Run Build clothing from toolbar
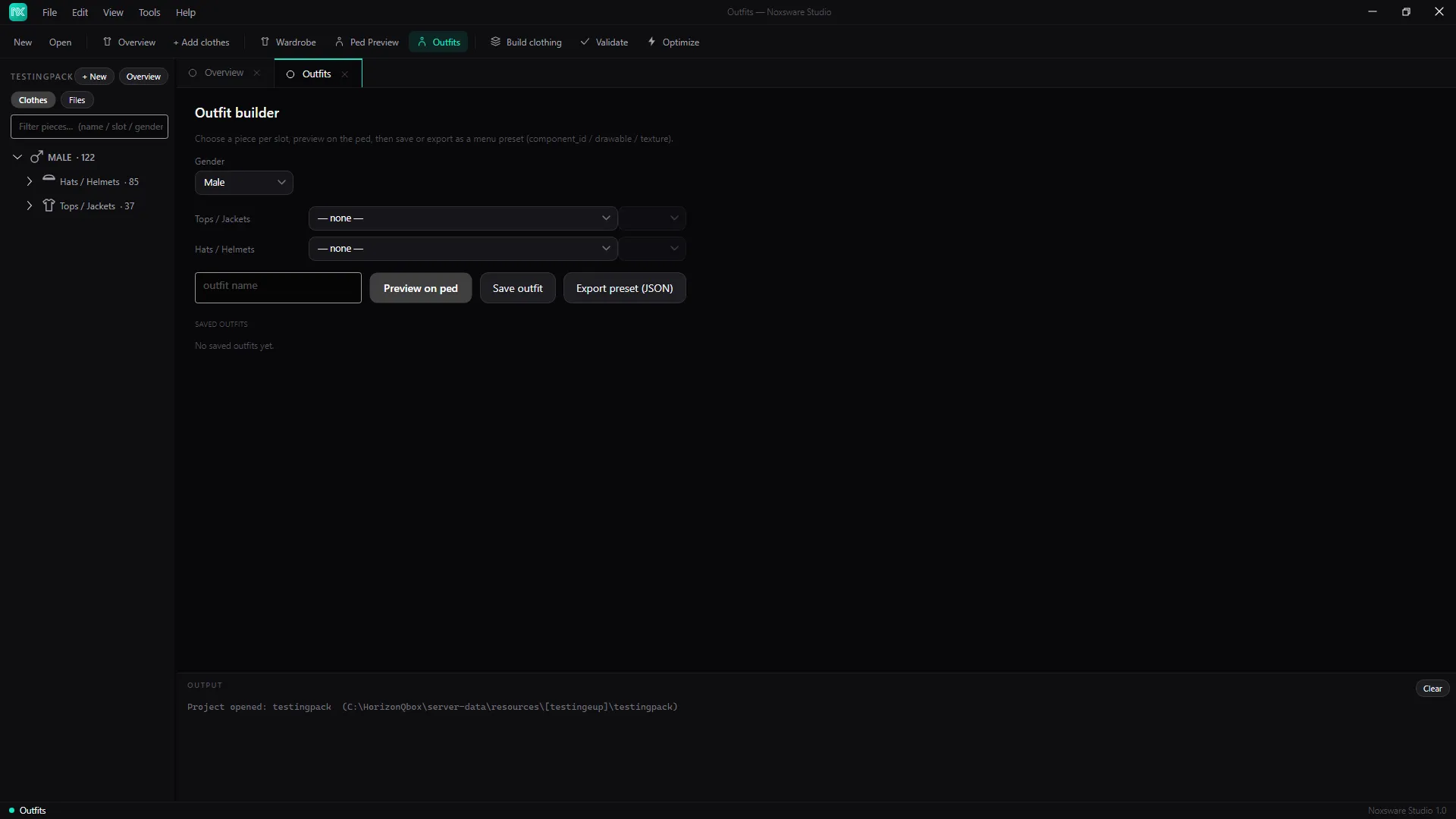The image size is (1456, 819). point(526,42)
